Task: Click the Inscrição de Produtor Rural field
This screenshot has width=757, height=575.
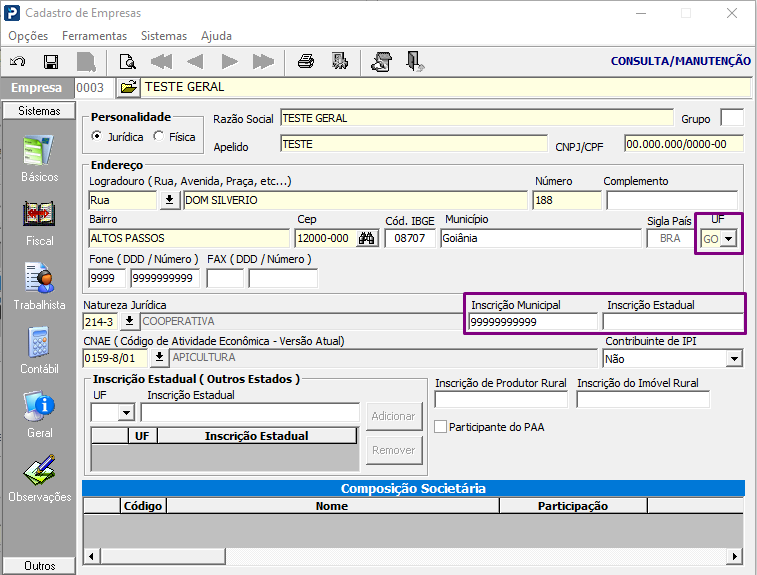Action: [x=501, y=399]
